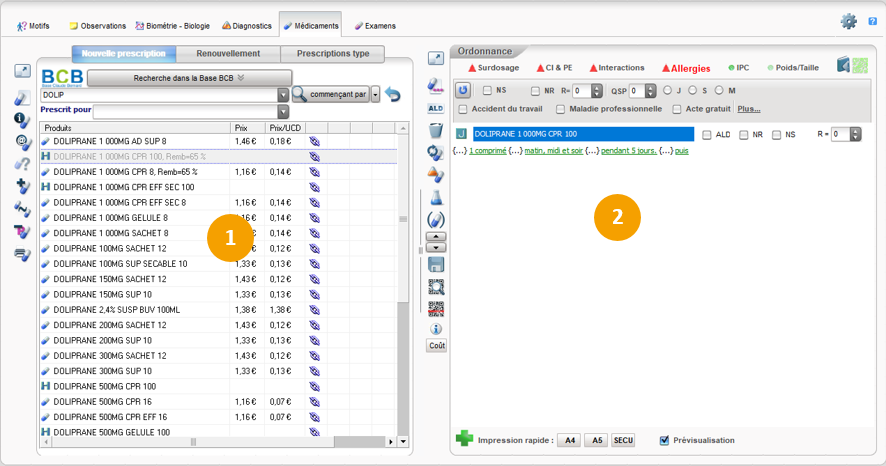Viewport: 886px width, 466px height.
Task: Tick the NR checkbox in the options bar
Action: [535, 91]
